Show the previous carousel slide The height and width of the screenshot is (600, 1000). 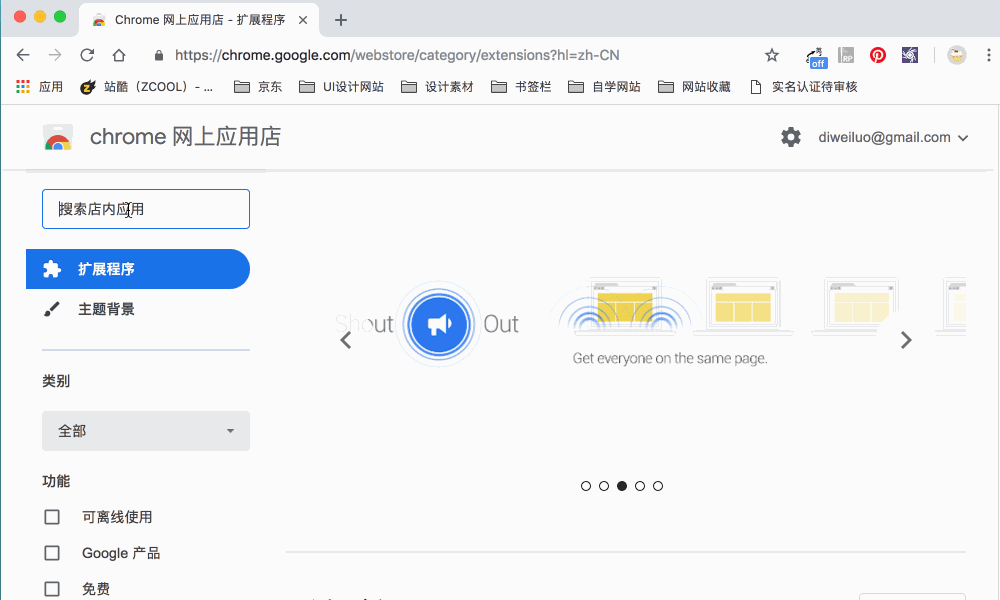click(346, 340)
